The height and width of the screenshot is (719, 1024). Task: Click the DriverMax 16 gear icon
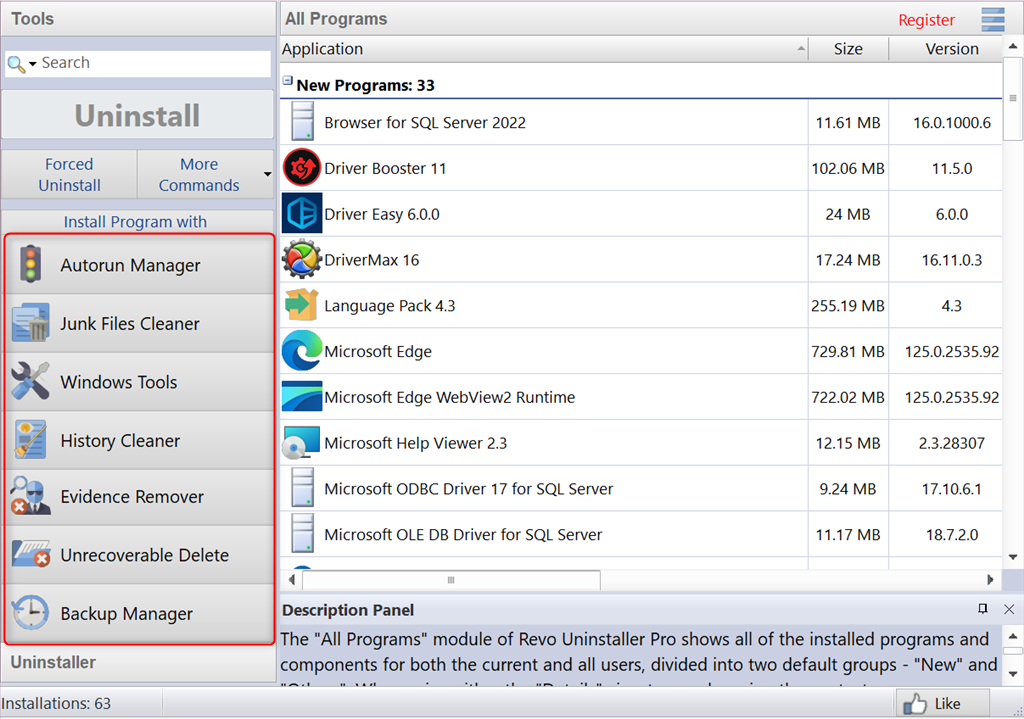(x=302, y=259)
